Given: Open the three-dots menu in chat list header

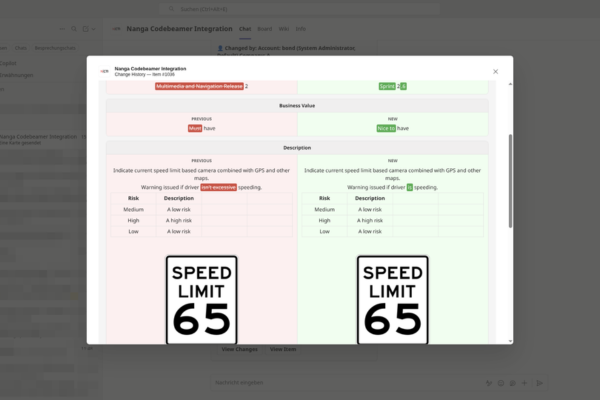Looking at the screenshot, I should point(62,29).
